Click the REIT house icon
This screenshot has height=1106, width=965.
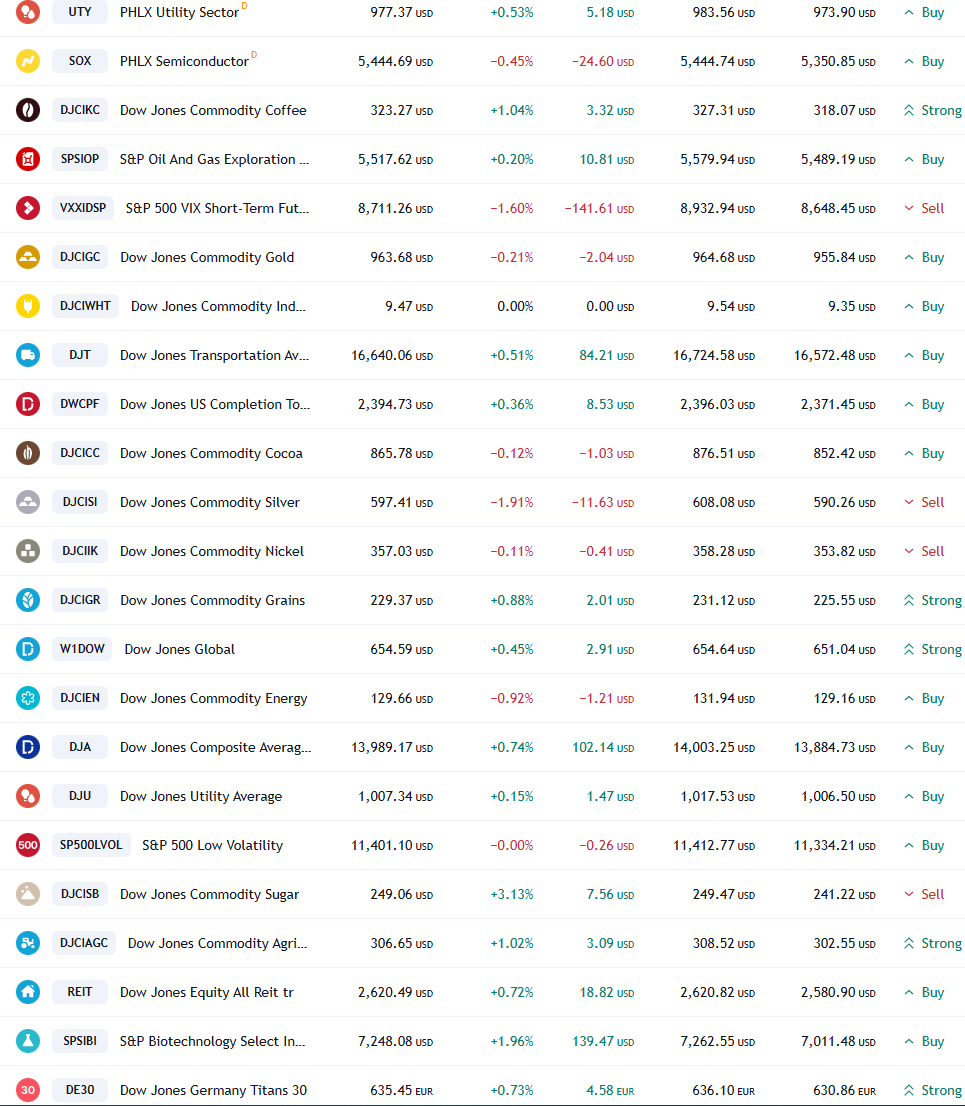coord(28,992)
